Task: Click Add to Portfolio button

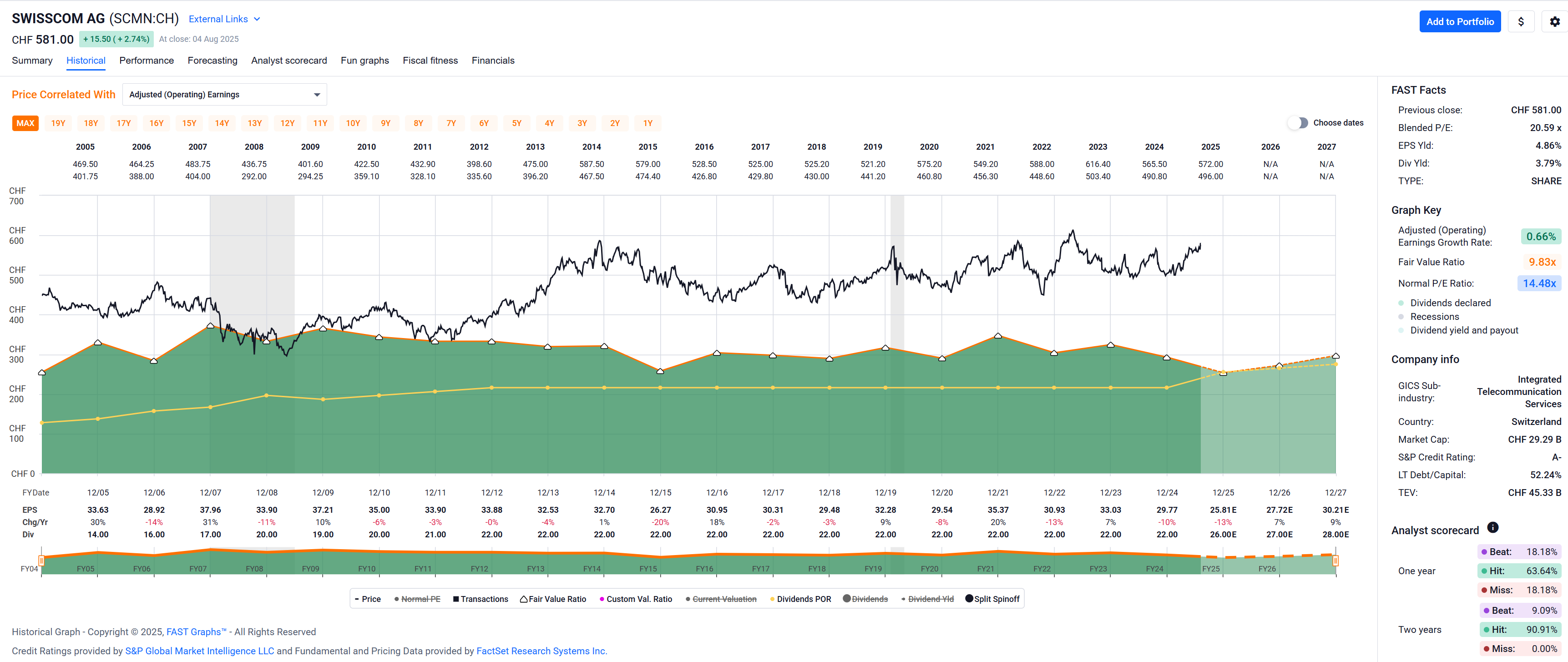Action: point(1460,22)
